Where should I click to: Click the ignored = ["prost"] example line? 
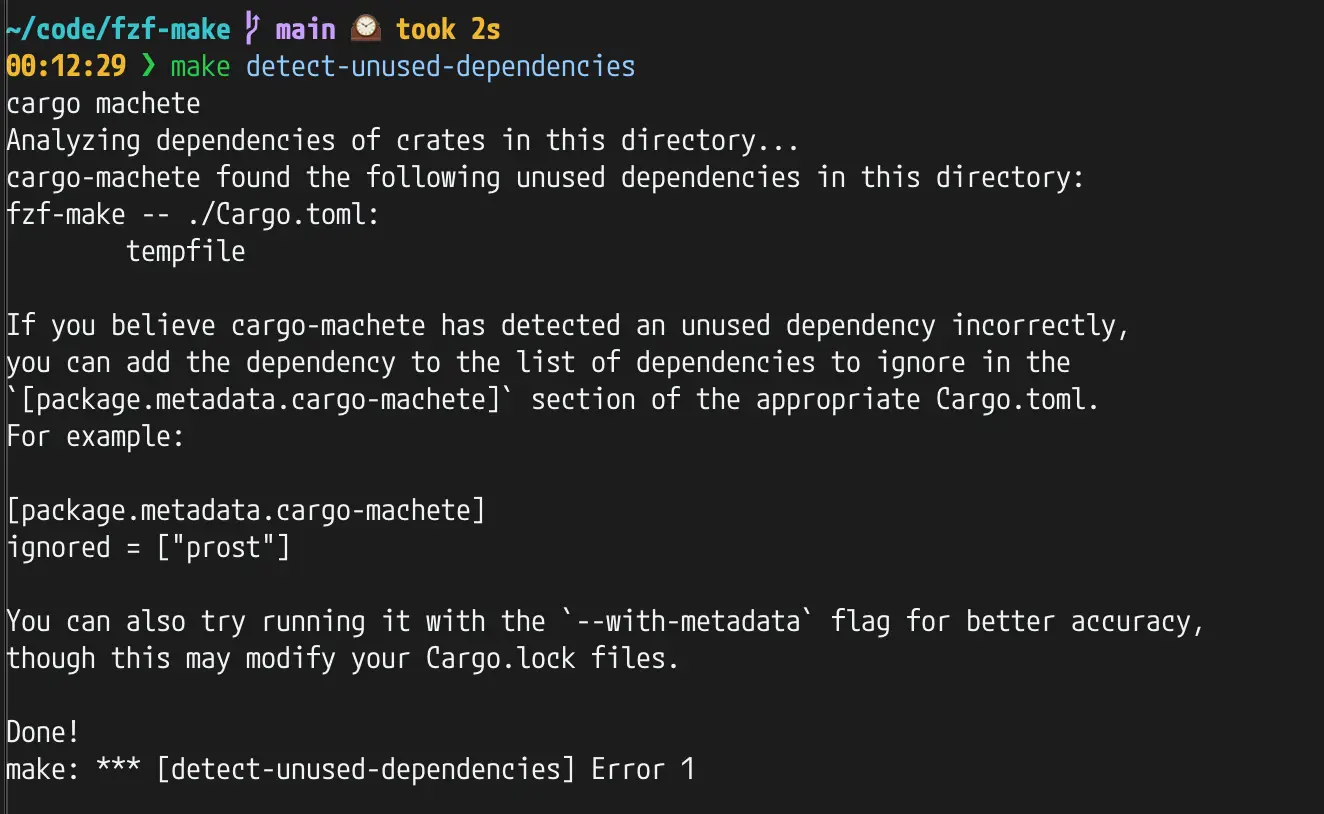[148, 547]
